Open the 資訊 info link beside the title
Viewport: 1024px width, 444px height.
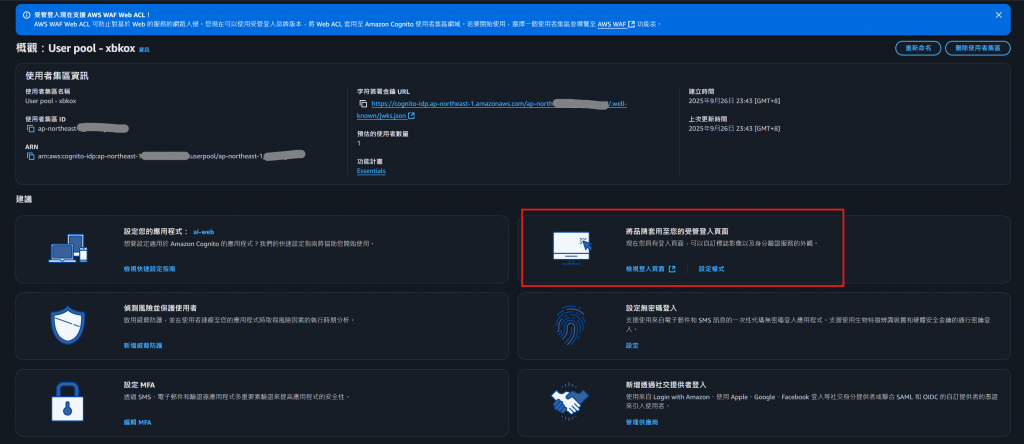[144, 50]
